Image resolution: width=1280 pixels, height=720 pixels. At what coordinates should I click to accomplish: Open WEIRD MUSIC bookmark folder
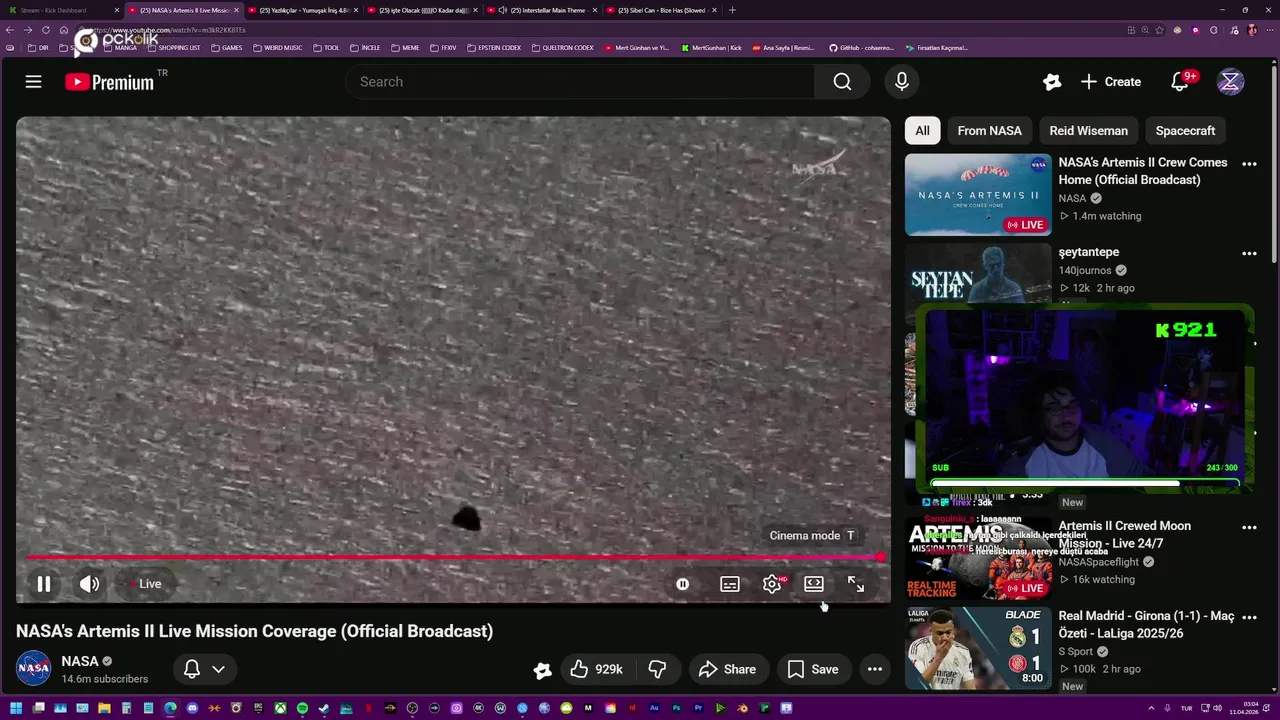[278, 47]
